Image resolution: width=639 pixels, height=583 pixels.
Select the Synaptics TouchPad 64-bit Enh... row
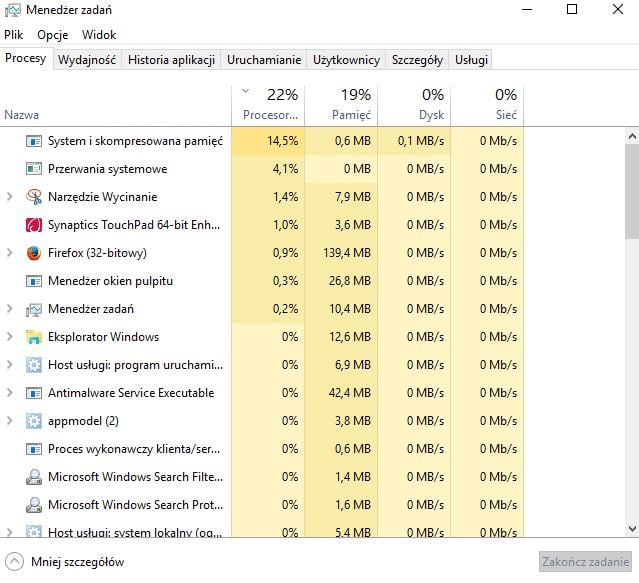pyautogui.click(x=134, y=225)
